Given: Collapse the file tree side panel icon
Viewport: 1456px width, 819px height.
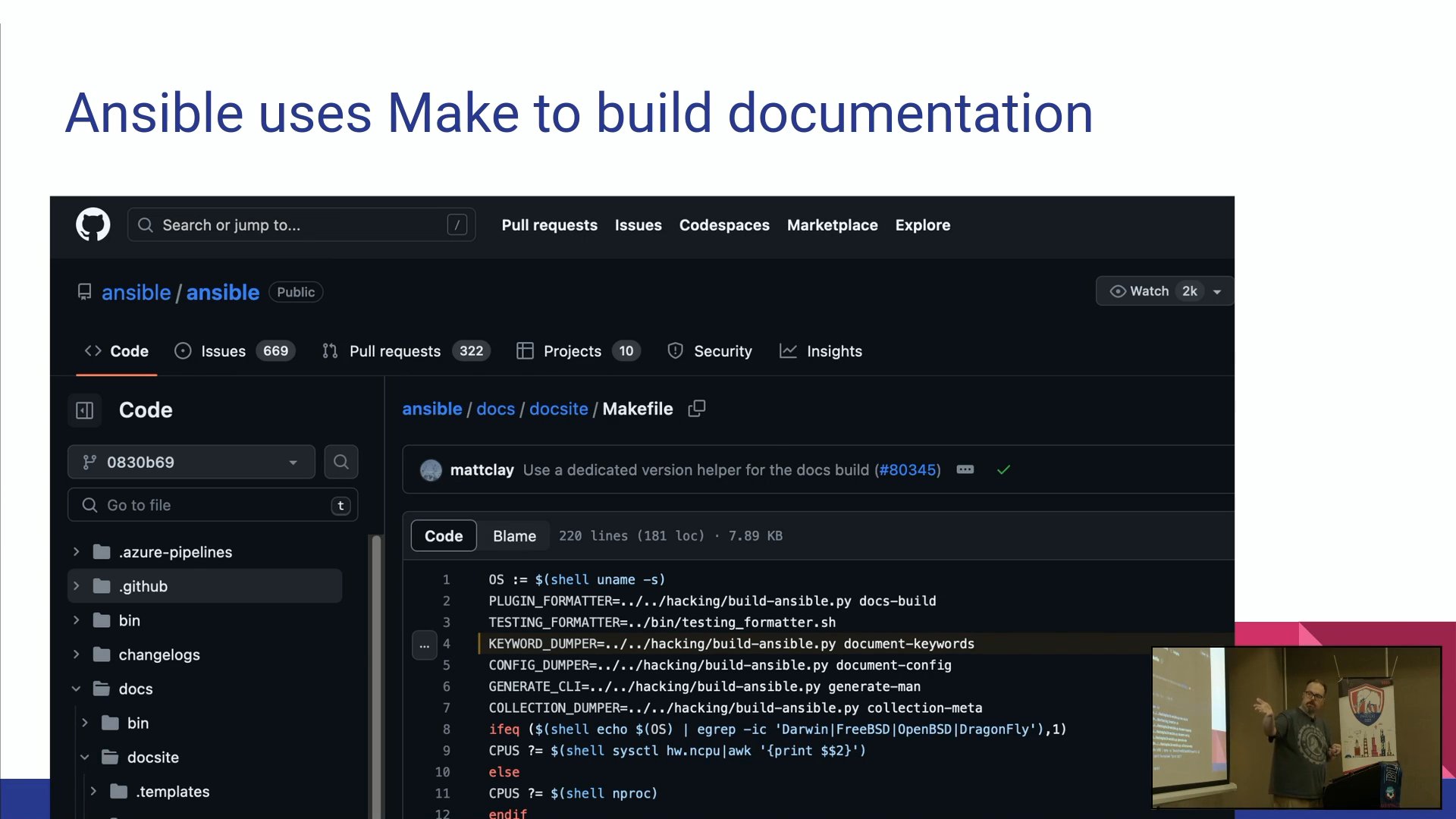Looking at the screenshot, I should (84, 410).
